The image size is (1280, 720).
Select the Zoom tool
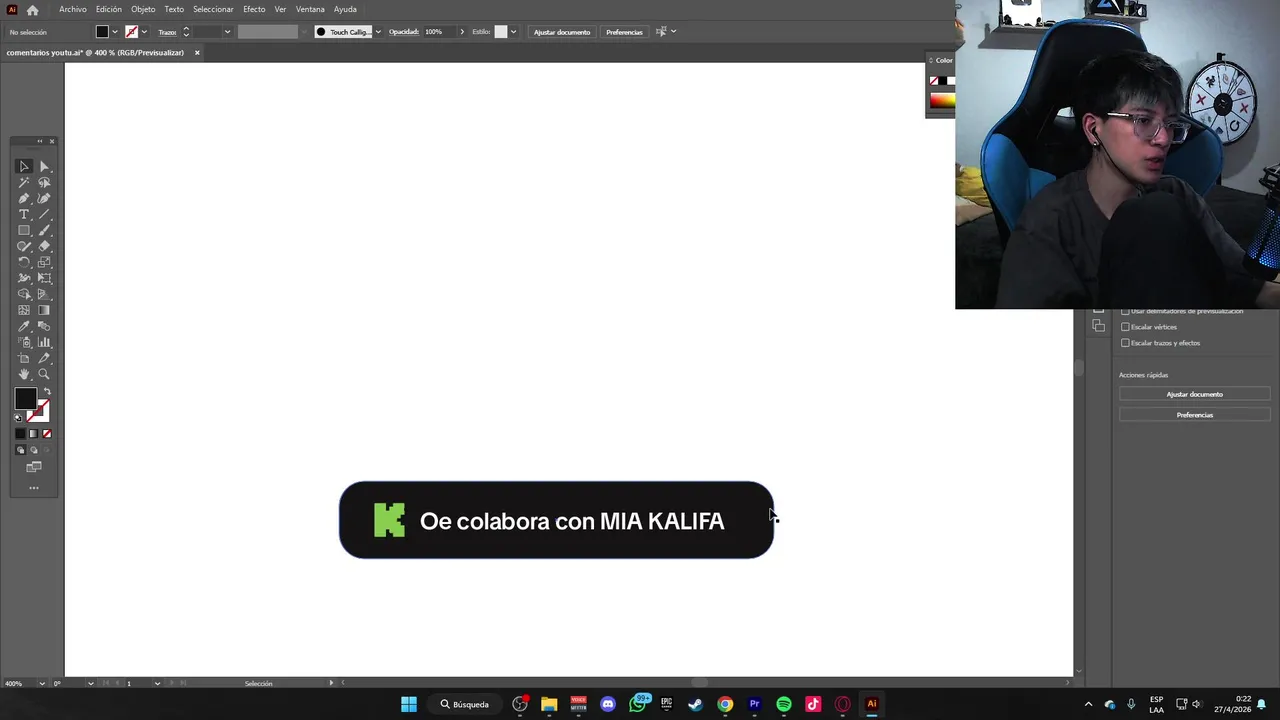coord(44,374)
